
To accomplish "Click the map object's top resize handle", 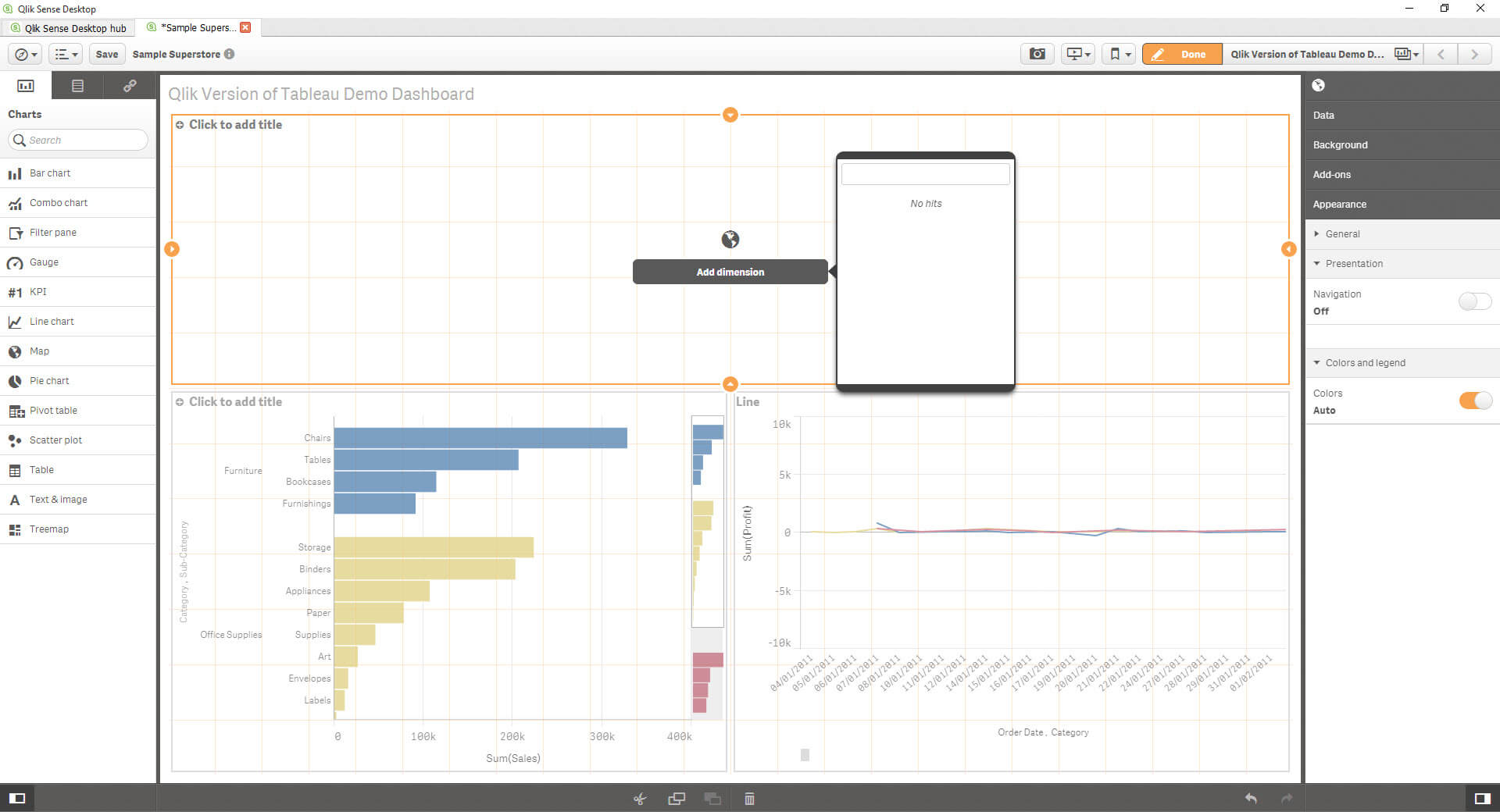I will coord(730,115).
